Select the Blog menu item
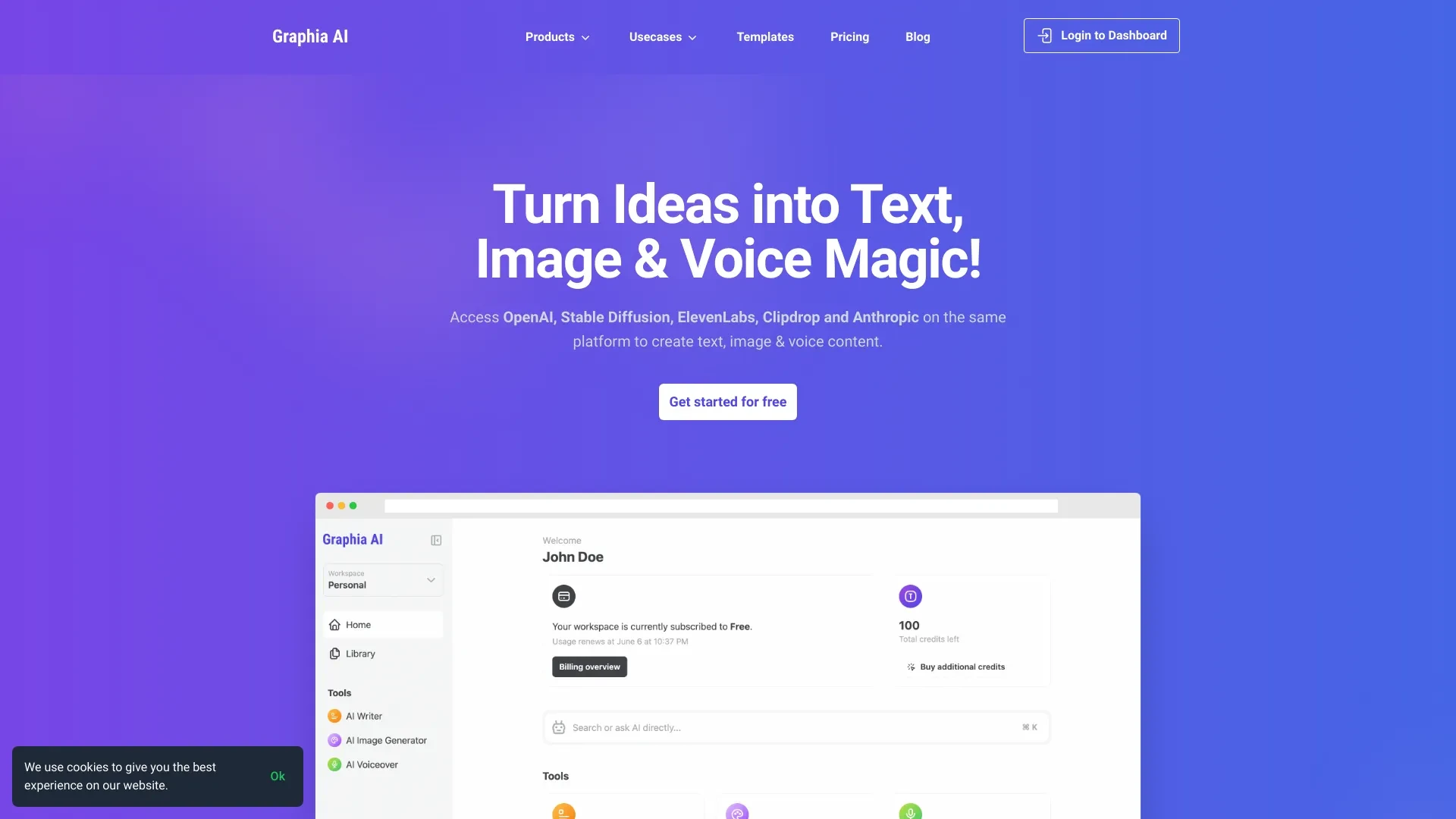Viewport: 1456px width, 819px height. 917,36
